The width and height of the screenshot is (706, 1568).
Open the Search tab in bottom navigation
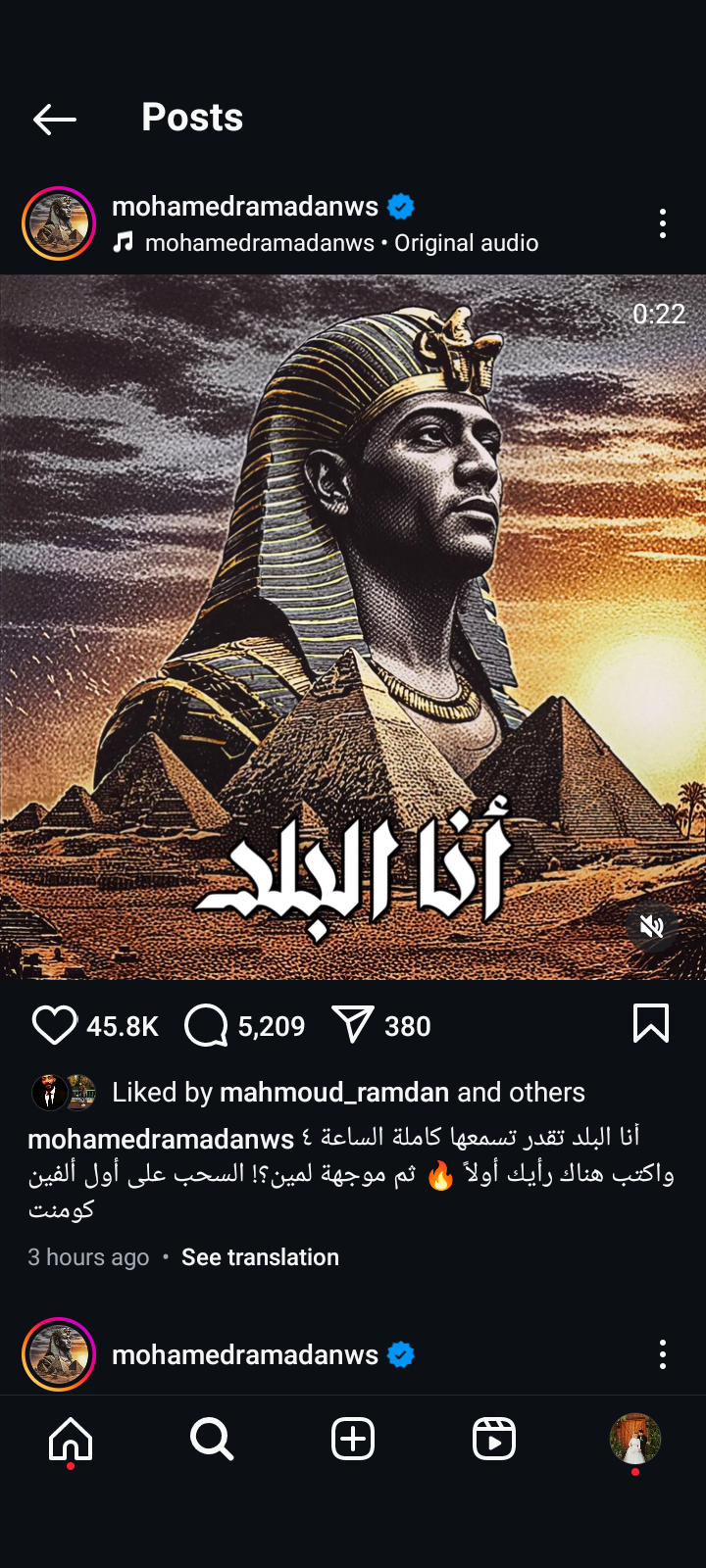coord(212,1440)
